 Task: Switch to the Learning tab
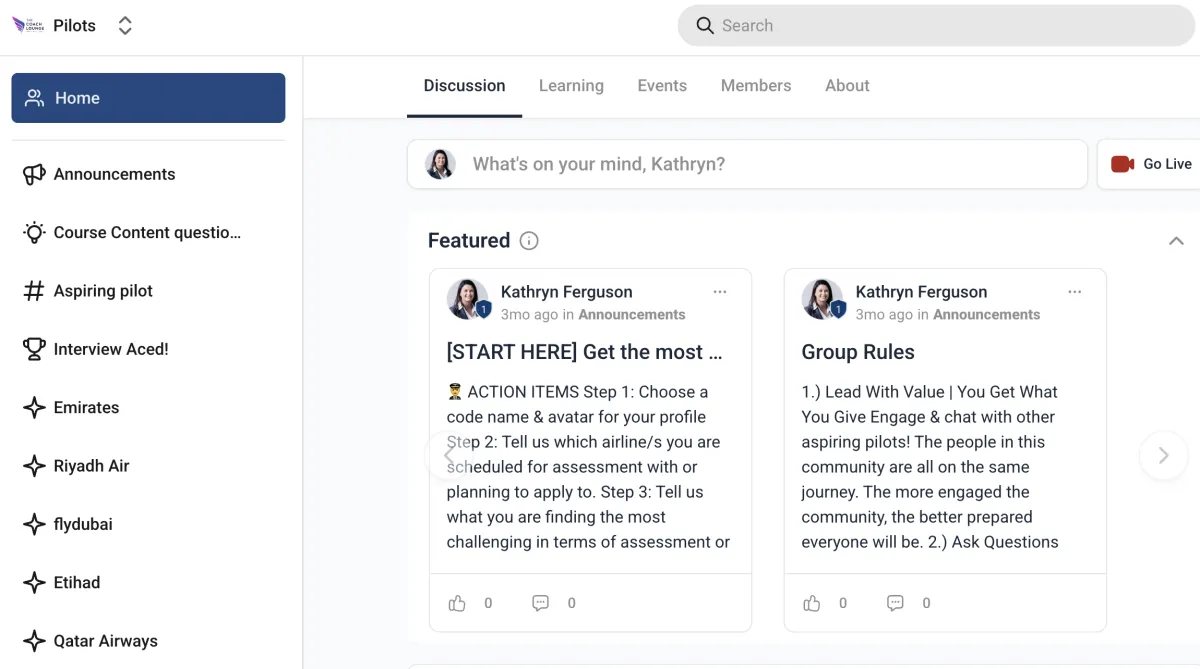point(571,86)
